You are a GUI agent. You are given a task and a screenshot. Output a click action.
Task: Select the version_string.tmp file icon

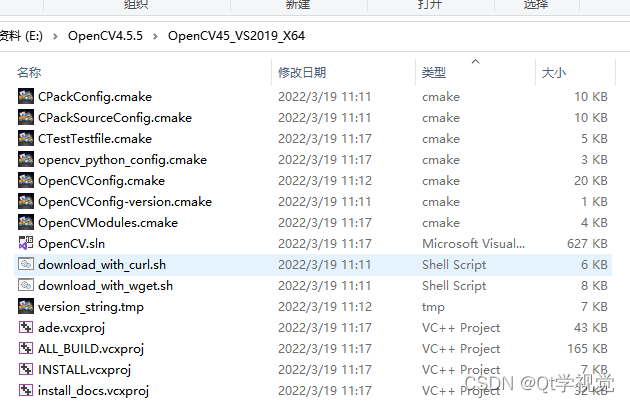point(26,307)
